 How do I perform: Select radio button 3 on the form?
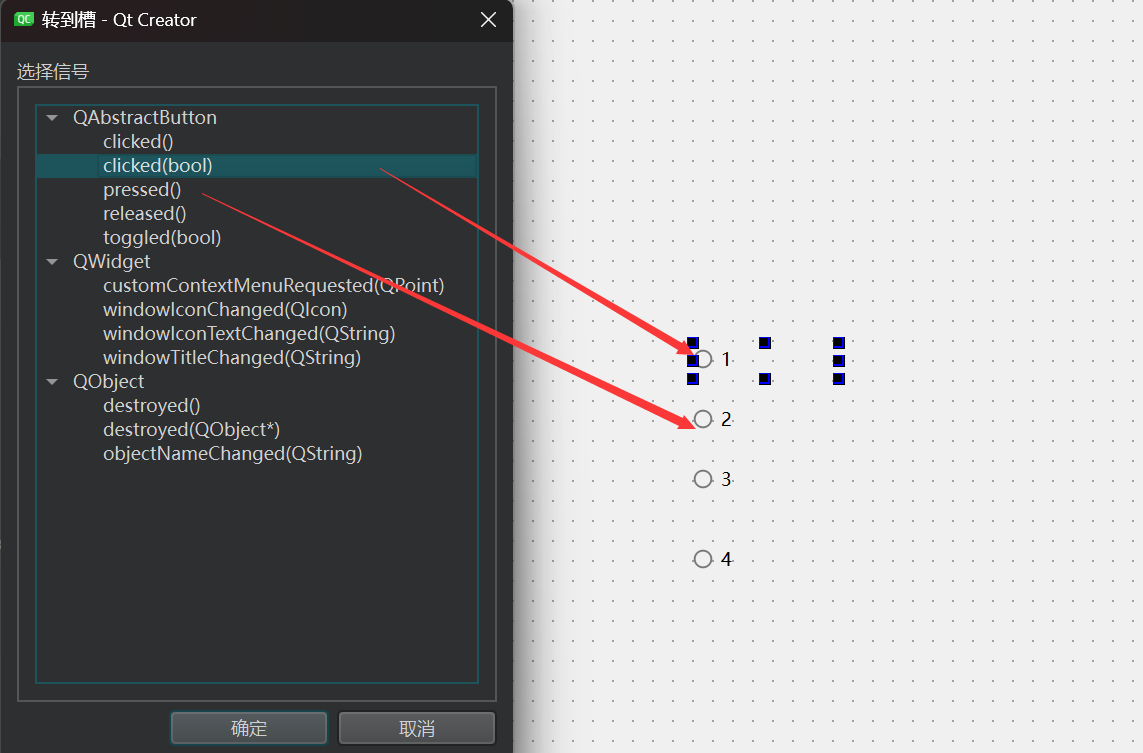pos(712,479)
